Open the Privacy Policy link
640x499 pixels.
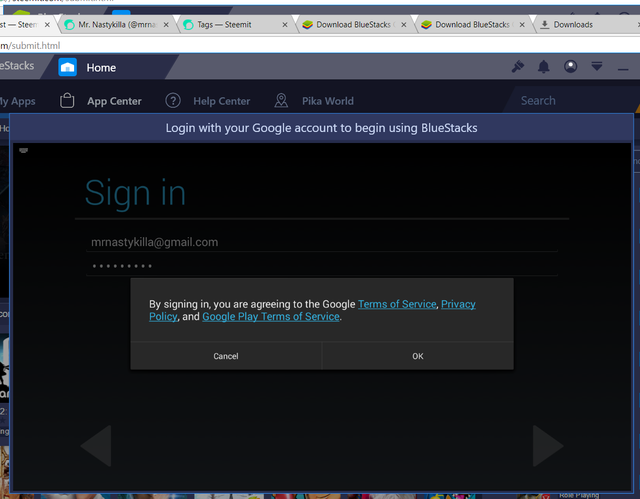[458, 304]
